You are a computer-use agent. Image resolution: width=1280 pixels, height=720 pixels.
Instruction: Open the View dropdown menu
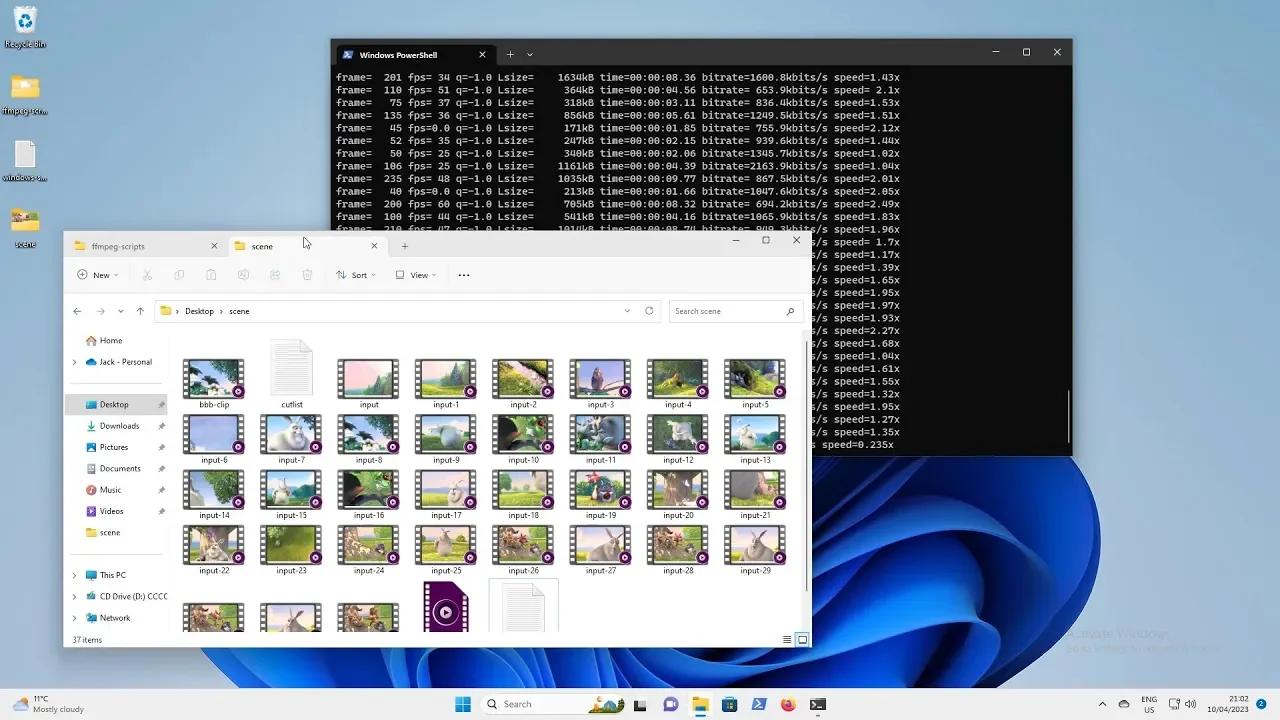(x=415, y=275)
